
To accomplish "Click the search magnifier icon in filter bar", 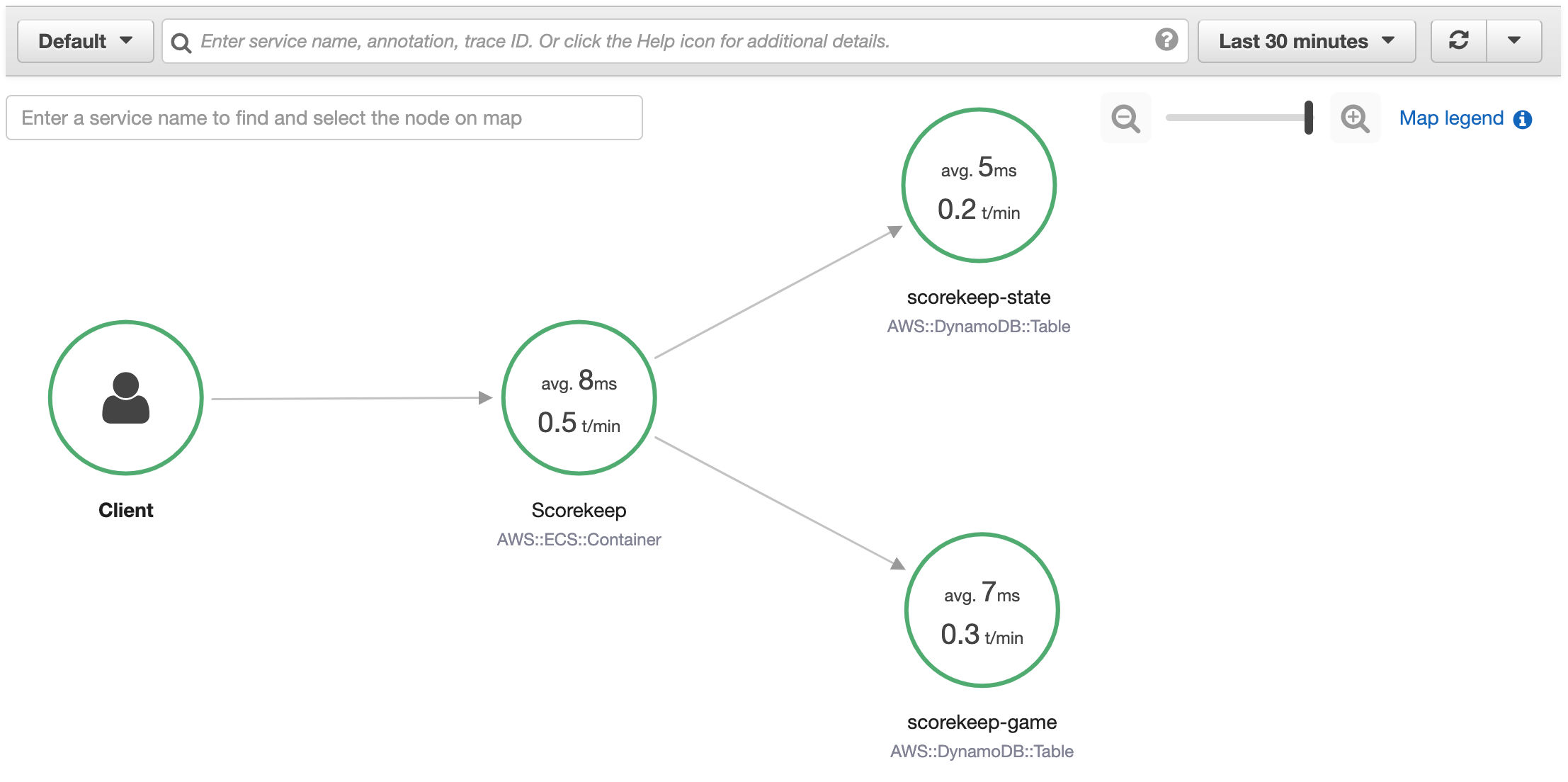I will 181,42.
